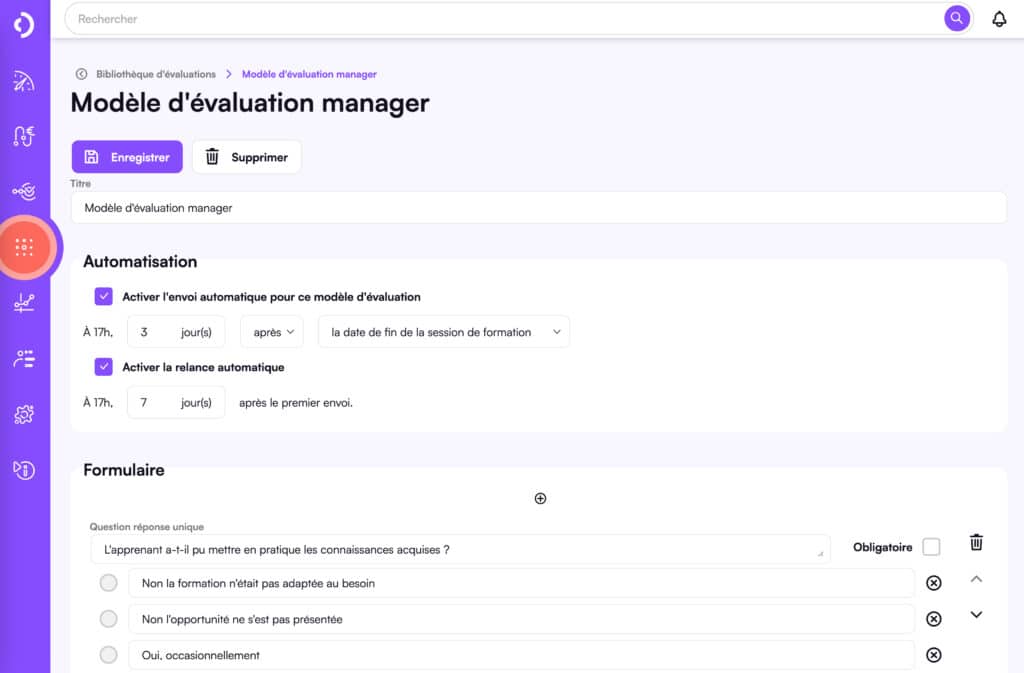
Task: Open the settings gear sidebar icon
Action: tap(24, 414)
